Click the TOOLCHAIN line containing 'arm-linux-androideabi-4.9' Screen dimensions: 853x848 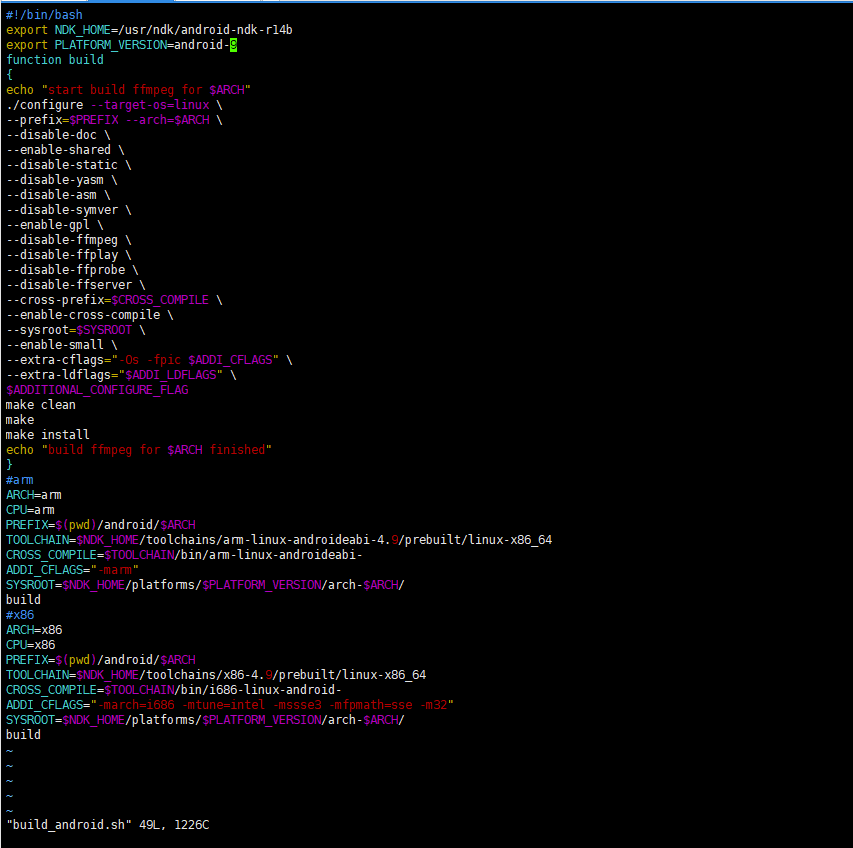pos(279,540)
